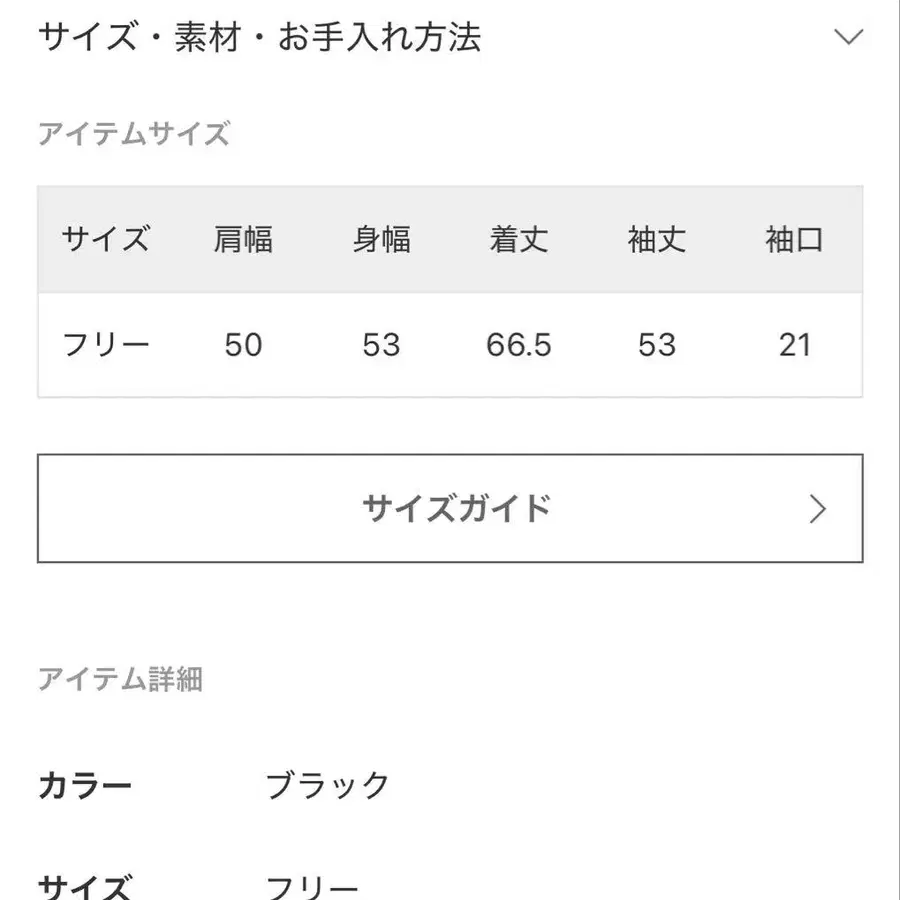Open the アイテム詳細 section
This screenshot has width=900, height=900.
click(122, 680)
